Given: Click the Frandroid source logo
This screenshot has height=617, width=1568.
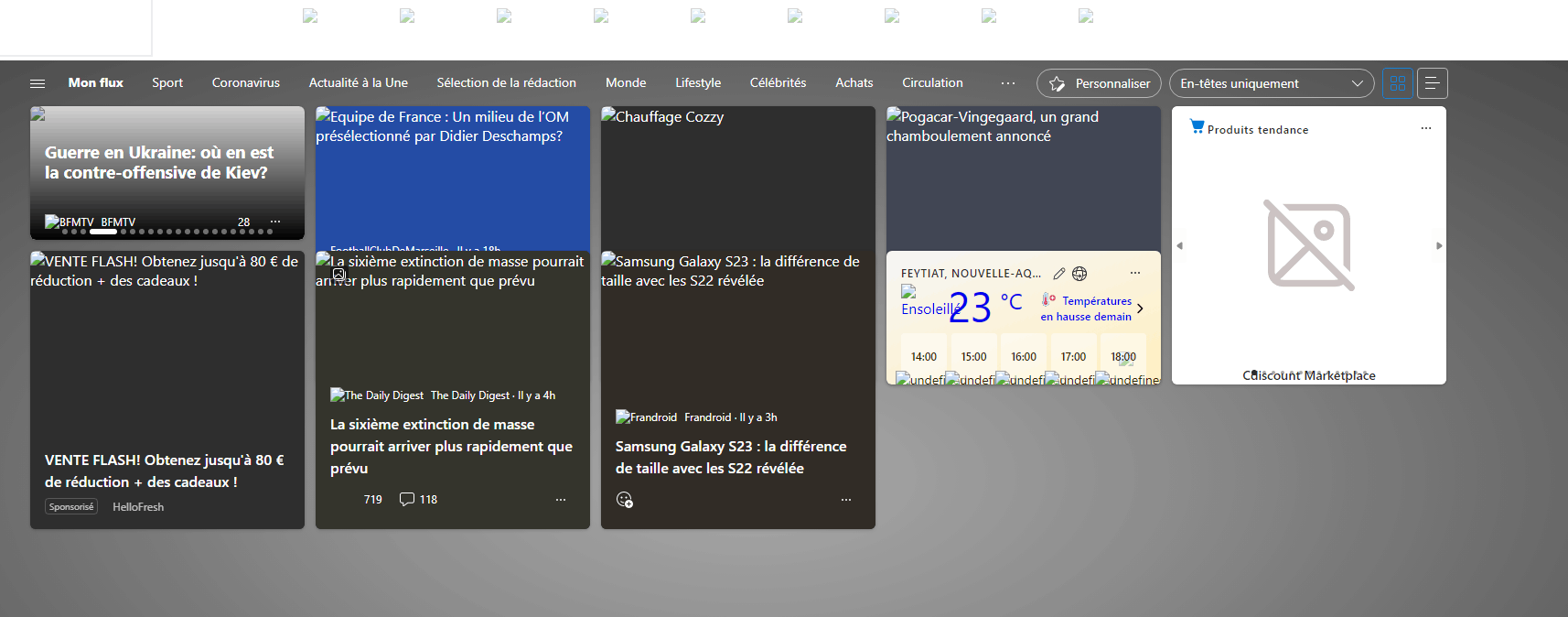Looking at the screenshot, I should 647,417.
